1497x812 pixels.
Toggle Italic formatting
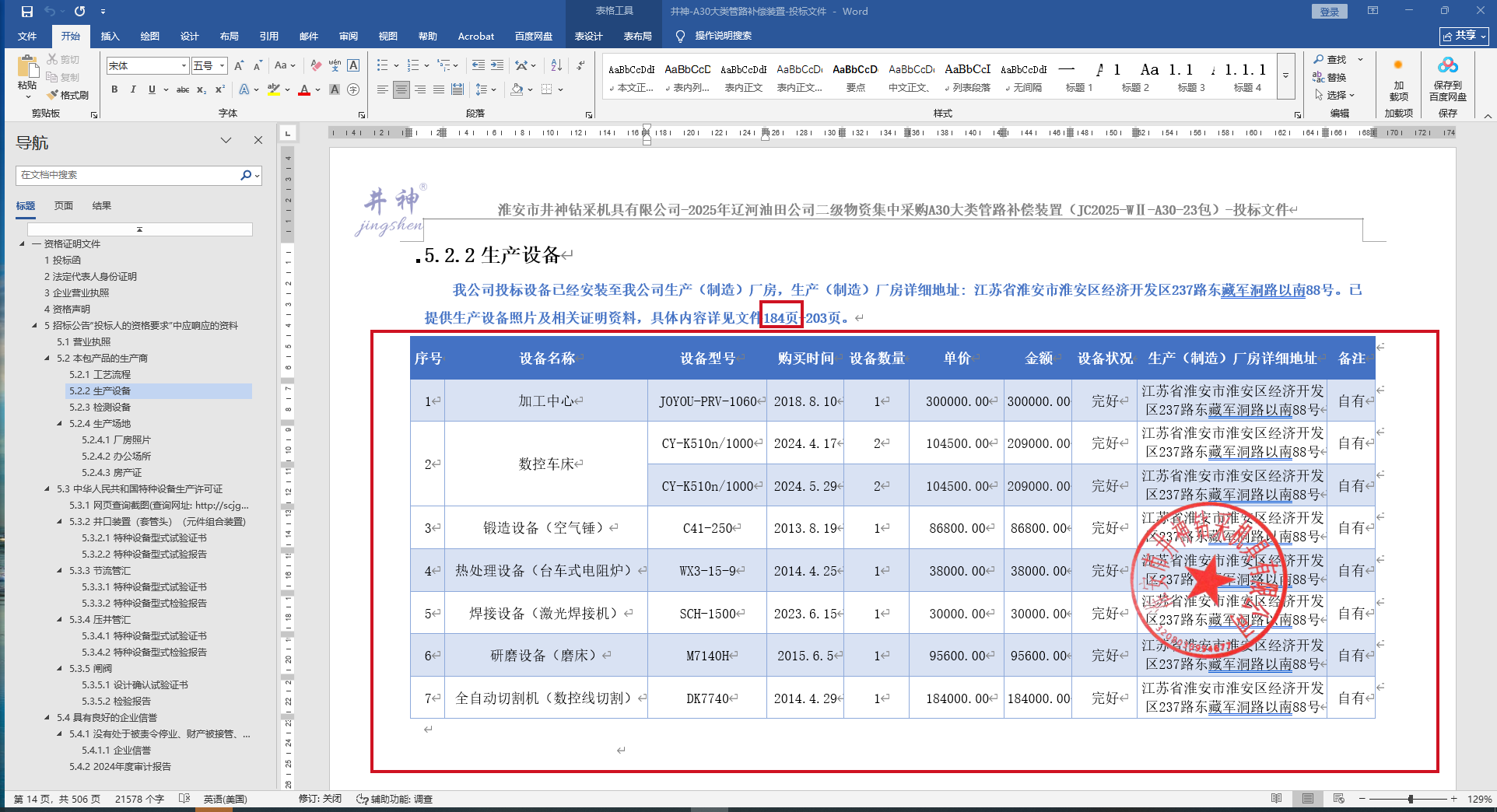pyautogui.click(x=133, y=89)
